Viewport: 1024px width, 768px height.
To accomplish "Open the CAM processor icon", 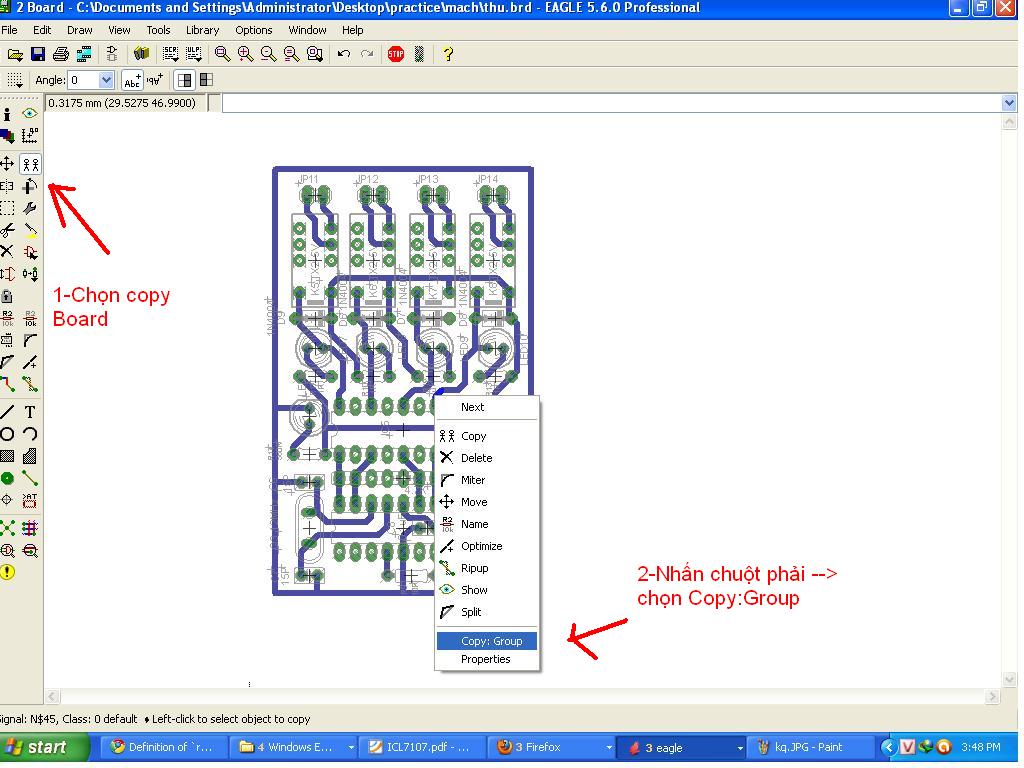I will 84,54.
